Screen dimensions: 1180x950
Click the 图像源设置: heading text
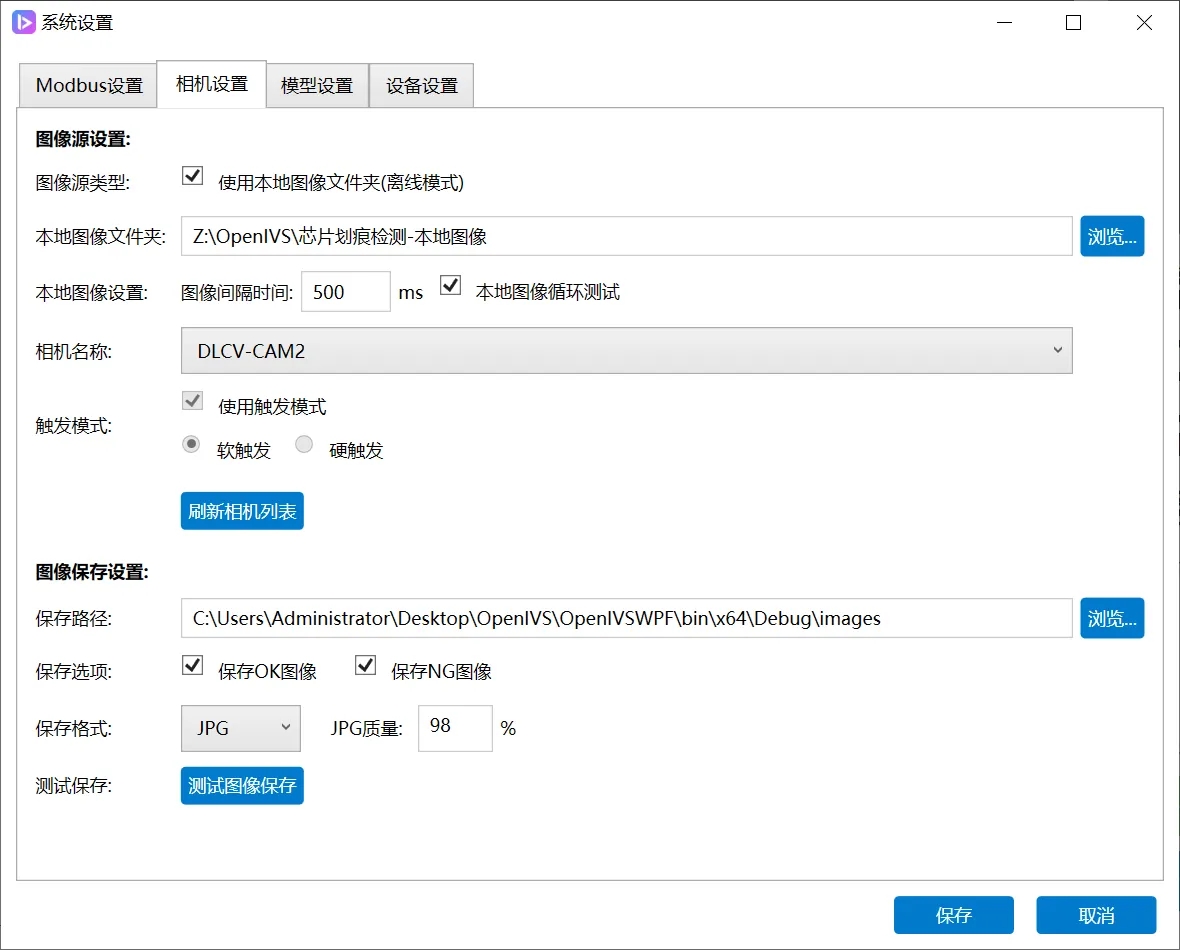83,139
